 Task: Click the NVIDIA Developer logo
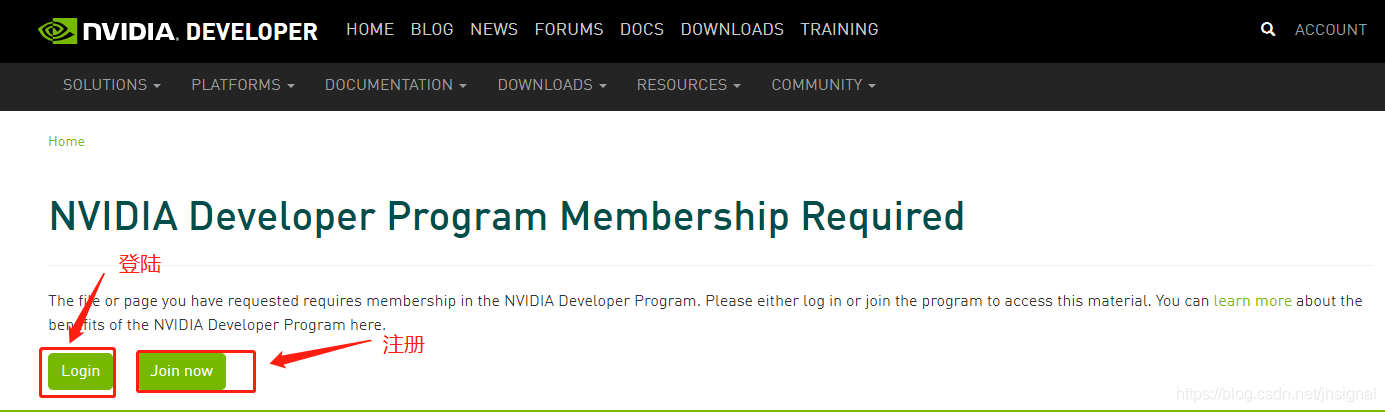[178, 31]
